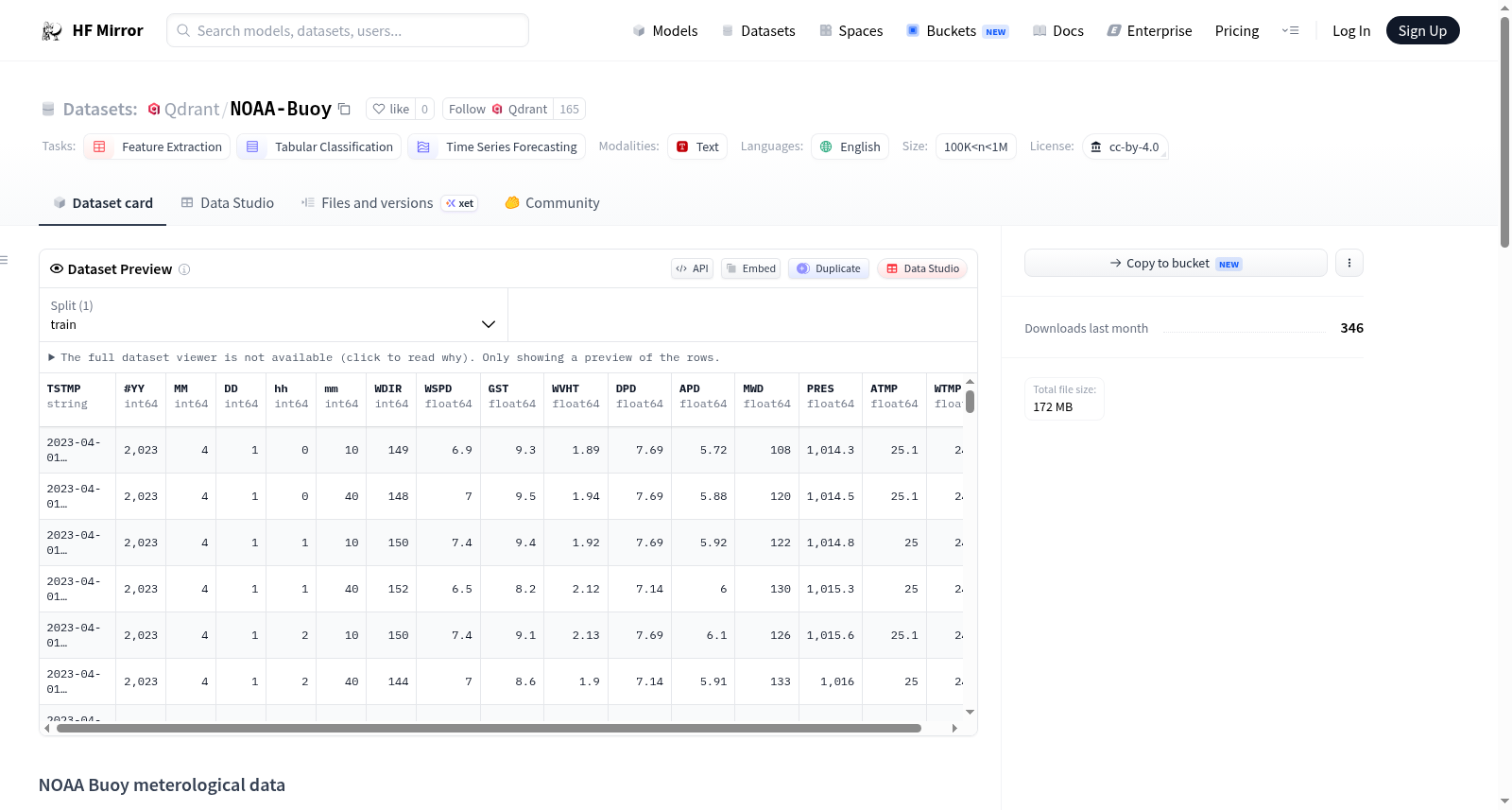Click the 100K<n<1M size tag

tap(975, 146)
